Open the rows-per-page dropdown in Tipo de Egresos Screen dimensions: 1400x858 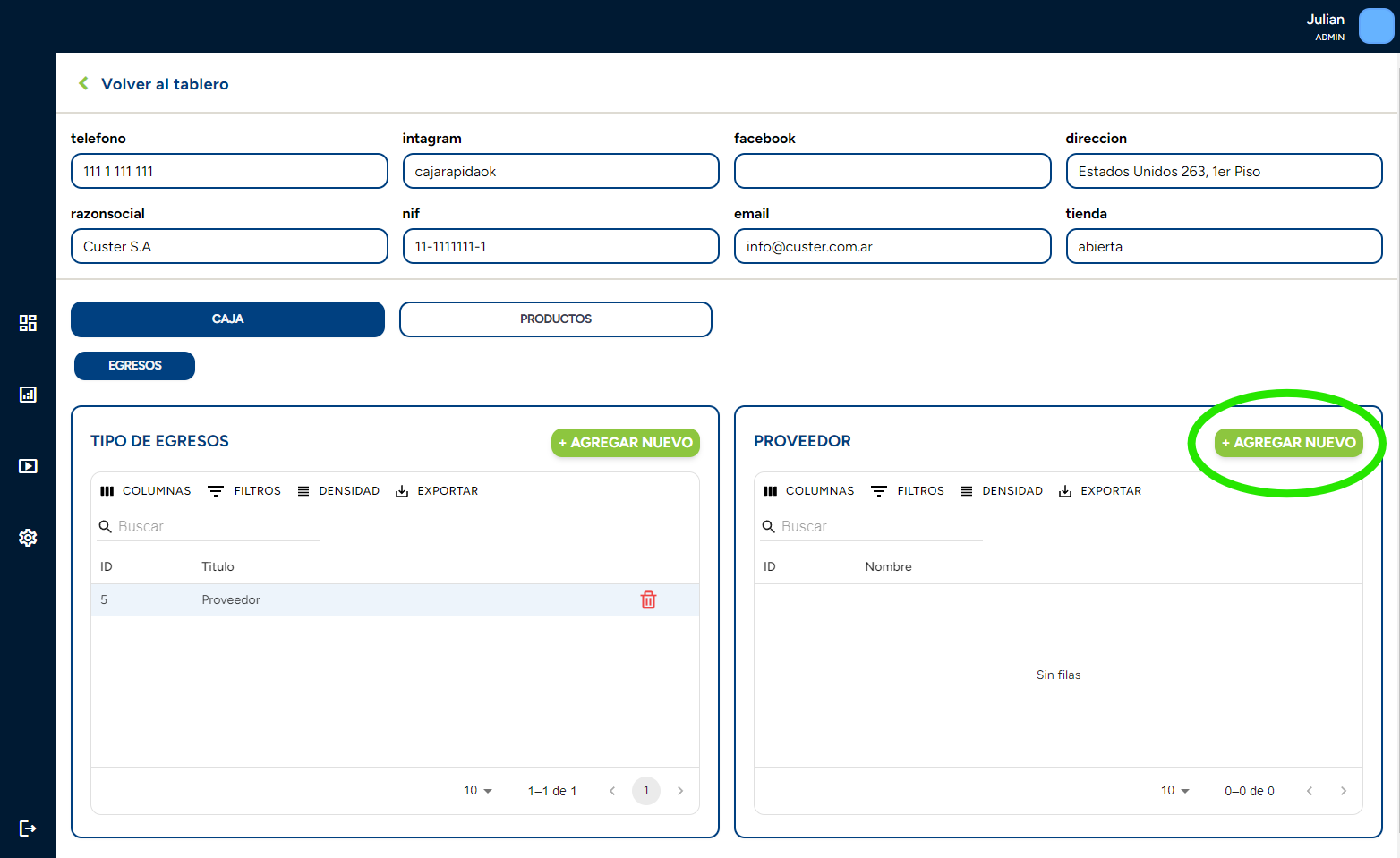point(477,790)
